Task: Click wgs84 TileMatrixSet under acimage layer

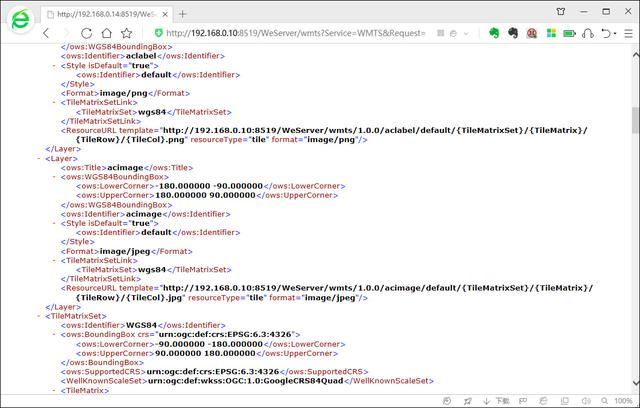Action: [152, 270]
